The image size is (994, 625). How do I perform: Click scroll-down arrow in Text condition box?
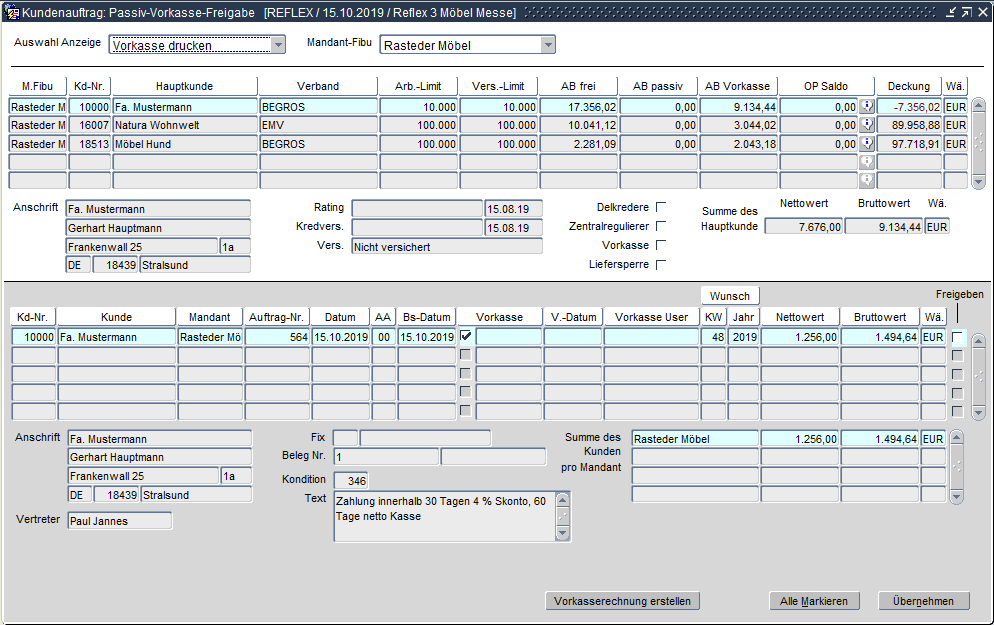point(562,534)
